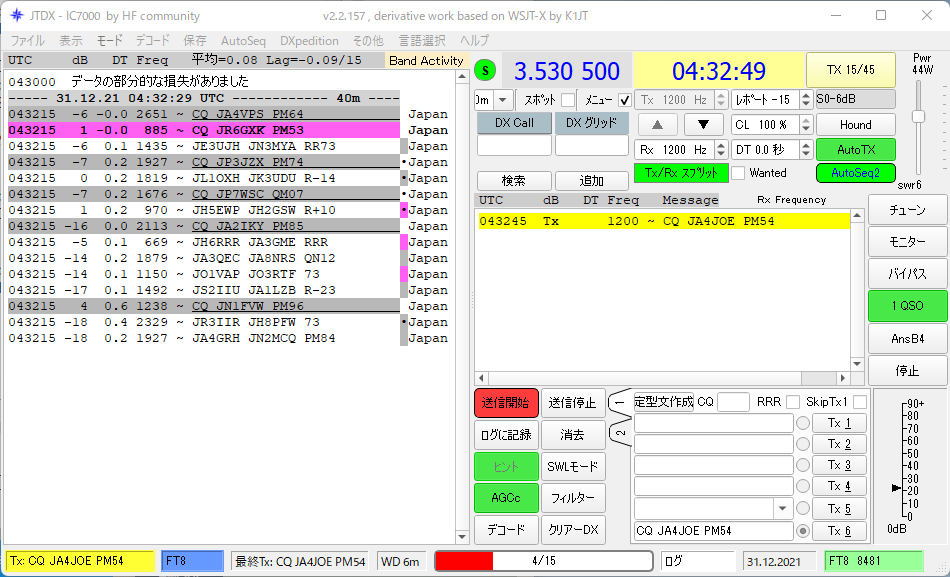Open the AutoSeq menu
The width and height of the screenshot is (950, 577).
pyautogui.click(x=243, y=41)
